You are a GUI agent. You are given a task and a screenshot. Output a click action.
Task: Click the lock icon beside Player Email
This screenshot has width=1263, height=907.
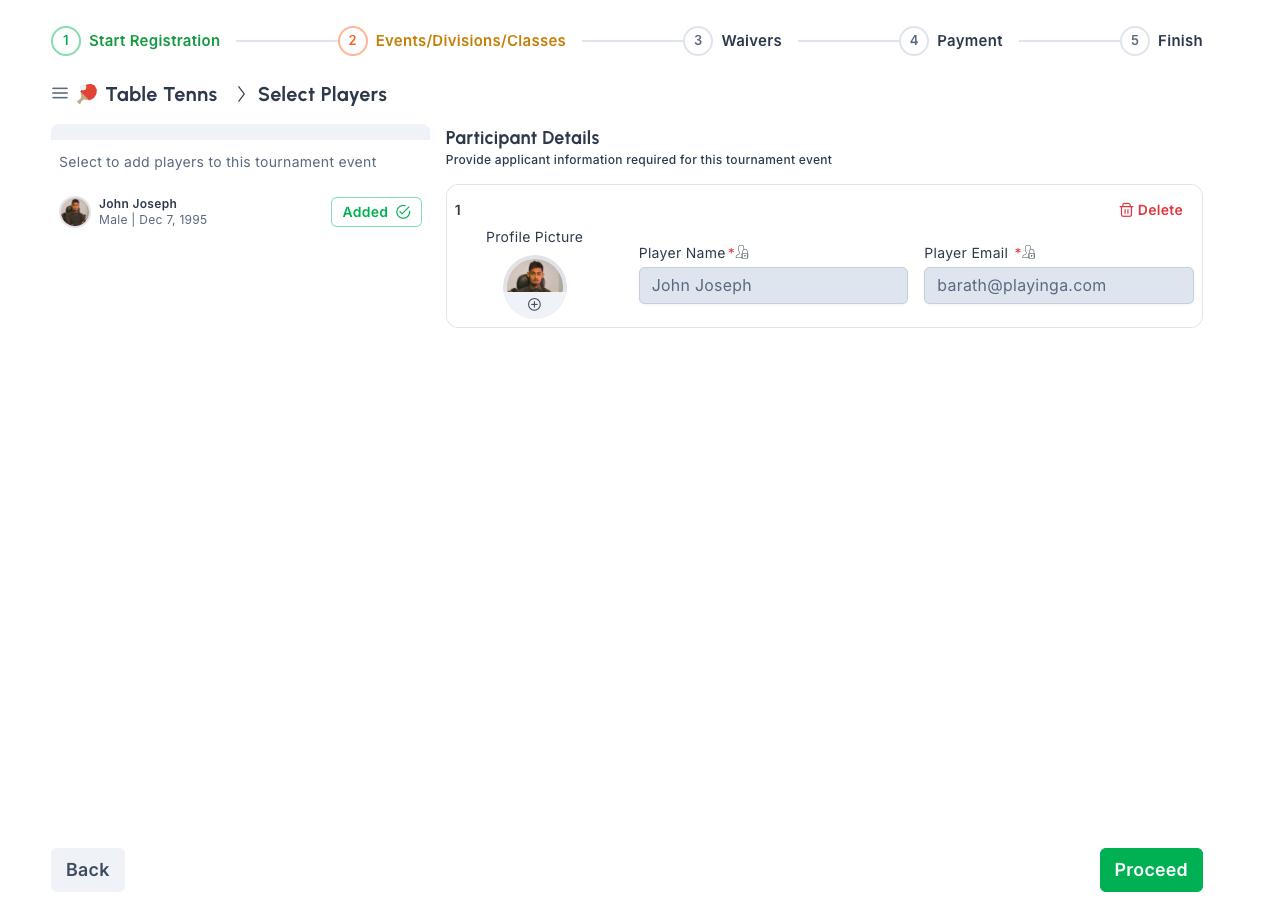click(1029, 253)
